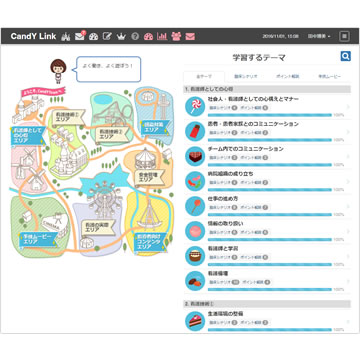This screenshot has height=360, width=360.
Task: Open the pink bar chart icon
Action: [162, 36]
